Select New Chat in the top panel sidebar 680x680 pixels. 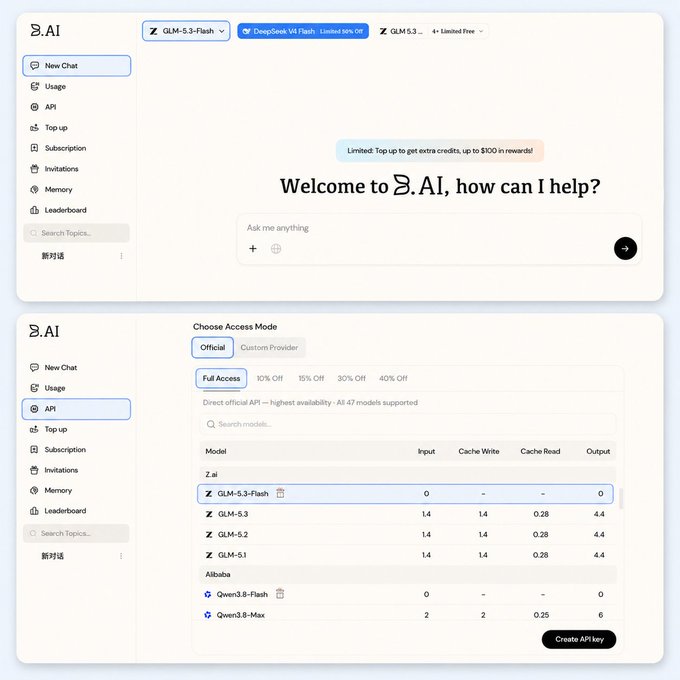[x=77, y=65]
